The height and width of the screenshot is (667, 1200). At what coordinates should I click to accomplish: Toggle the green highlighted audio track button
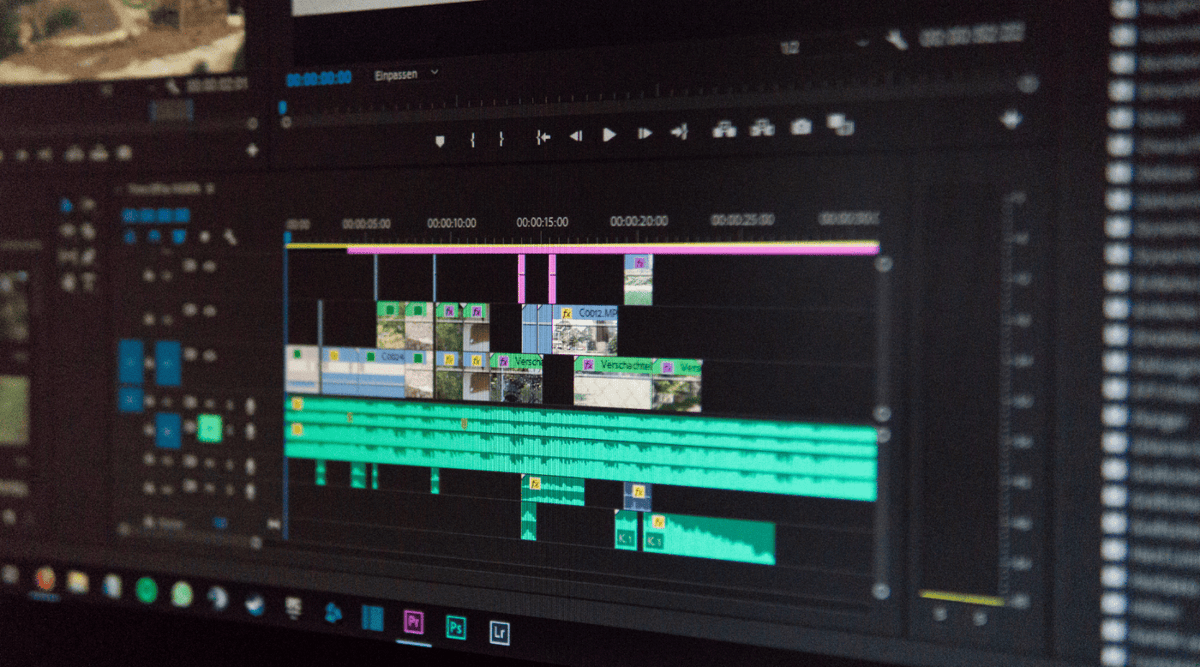tap(209, 429)
